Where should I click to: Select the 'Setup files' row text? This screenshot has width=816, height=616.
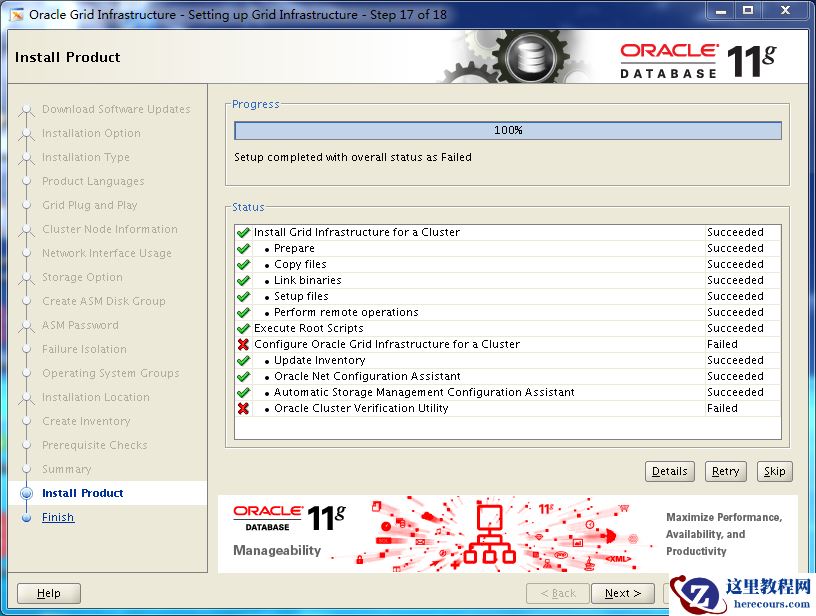(301, 297)
